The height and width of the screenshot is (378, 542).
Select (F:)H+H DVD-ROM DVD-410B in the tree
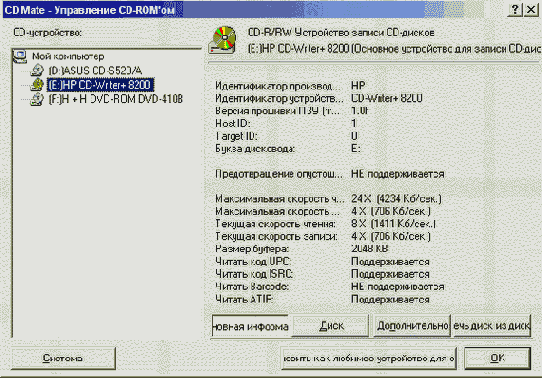coord(115,99)
